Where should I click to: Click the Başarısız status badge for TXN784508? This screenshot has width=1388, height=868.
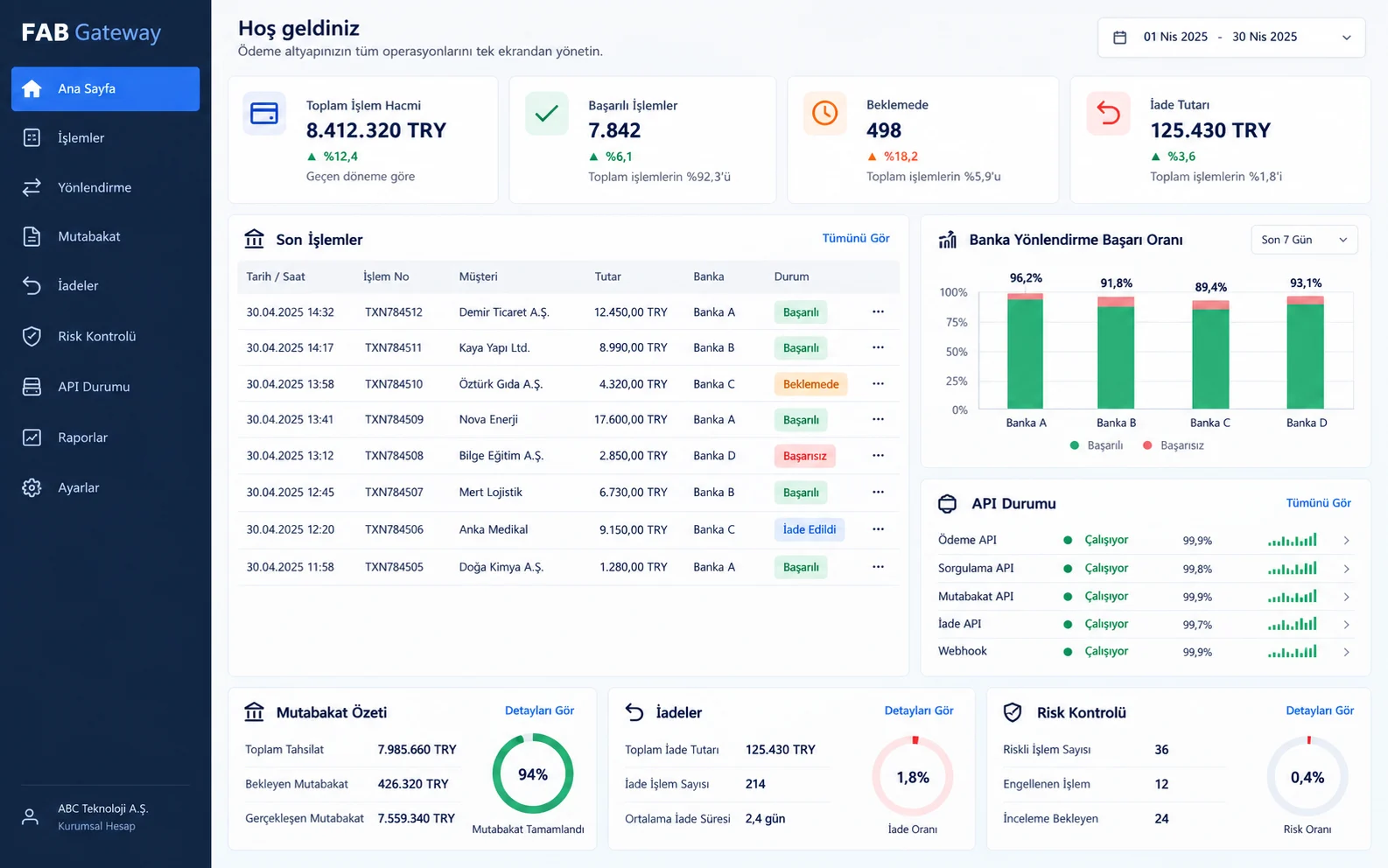pyautogui.click(x=804, y=456)
